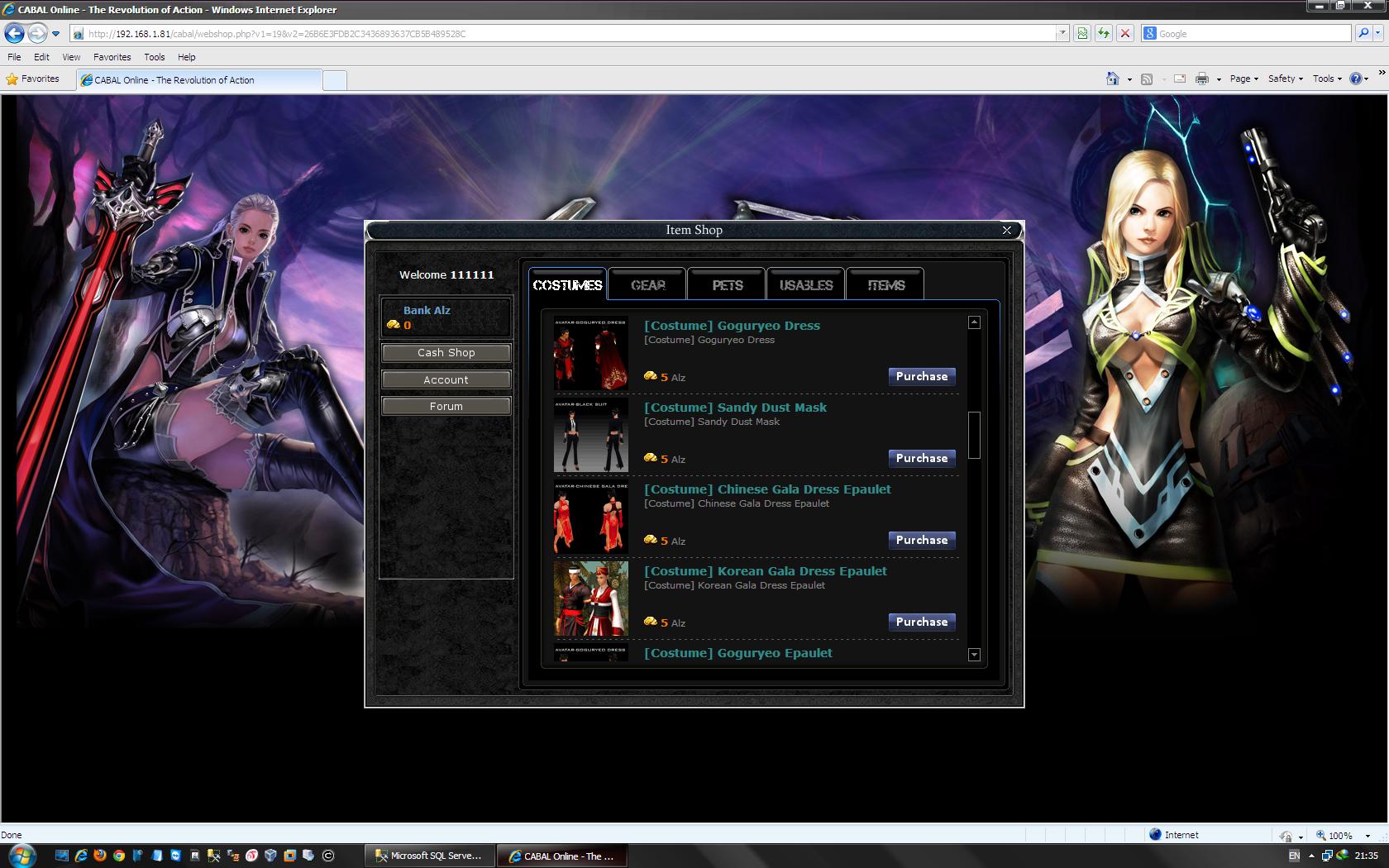Open the Edit menu
Viewport: 1389px width, 868px height.
(41, 57)
